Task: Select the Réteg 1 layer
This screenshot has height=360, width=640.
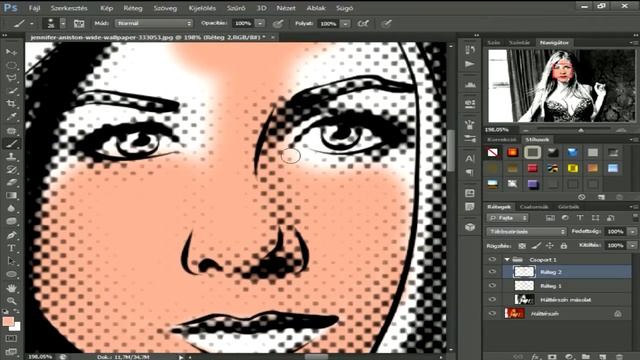Action: click(x=567, y=286)
